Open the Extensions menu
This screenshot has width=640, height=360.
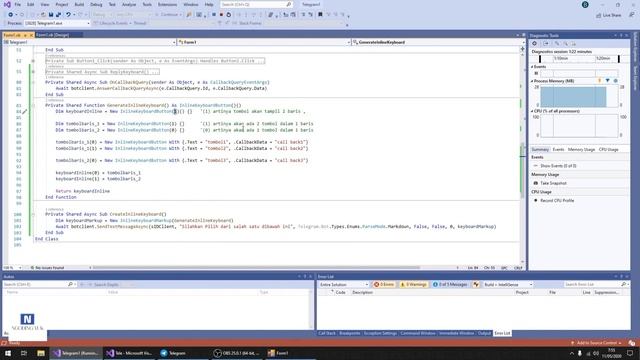167,4
